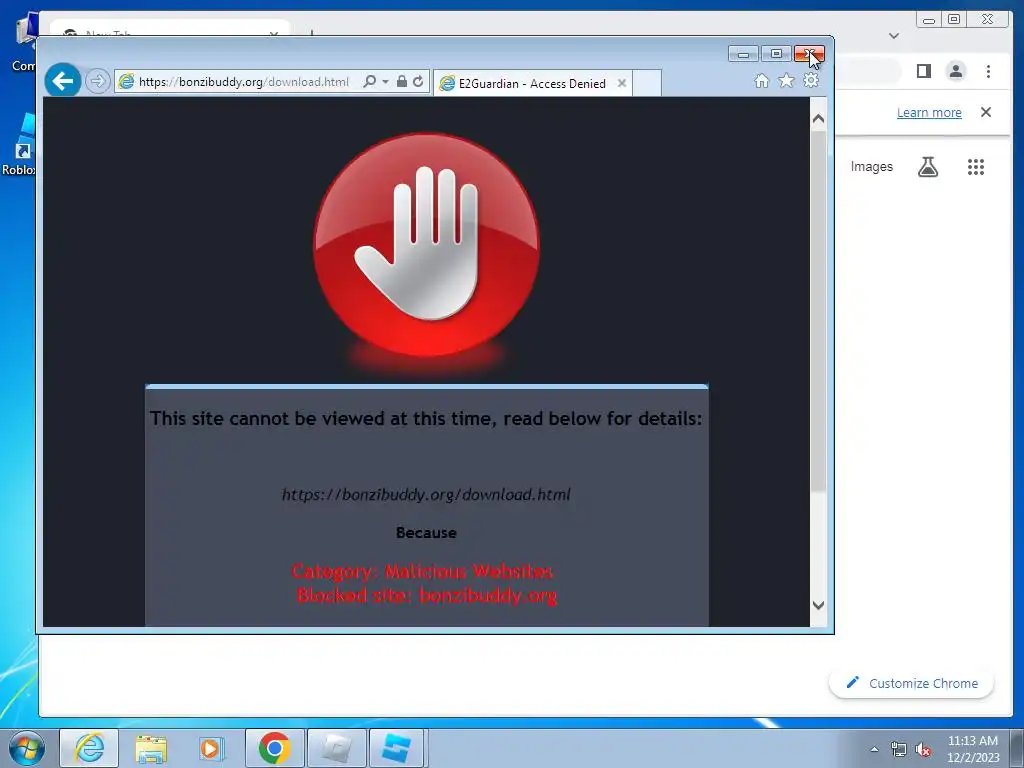
Task: Minimize the Chrome window
Action: tap(929, 20)
